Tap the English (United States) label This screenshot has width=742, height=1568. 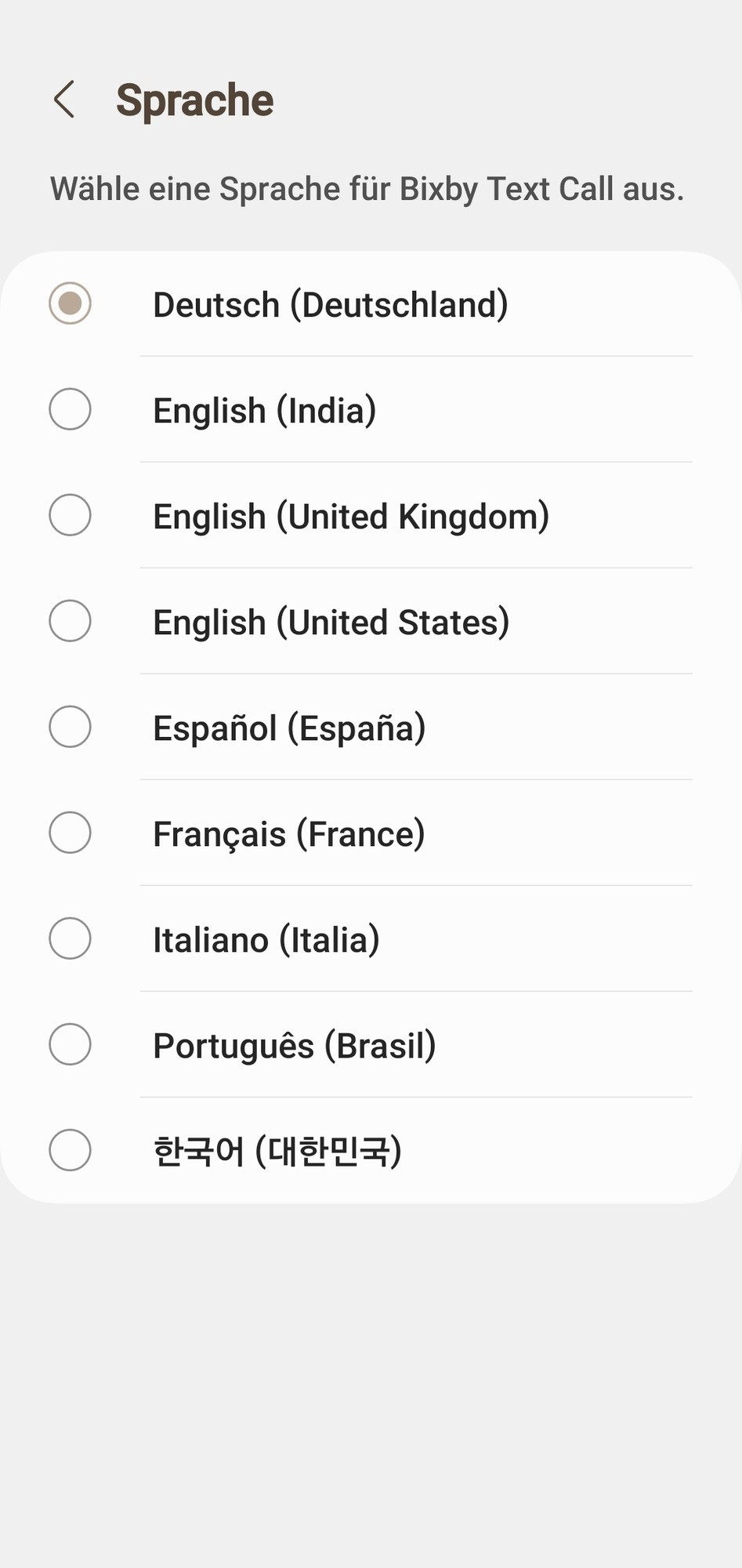[331, 622]
